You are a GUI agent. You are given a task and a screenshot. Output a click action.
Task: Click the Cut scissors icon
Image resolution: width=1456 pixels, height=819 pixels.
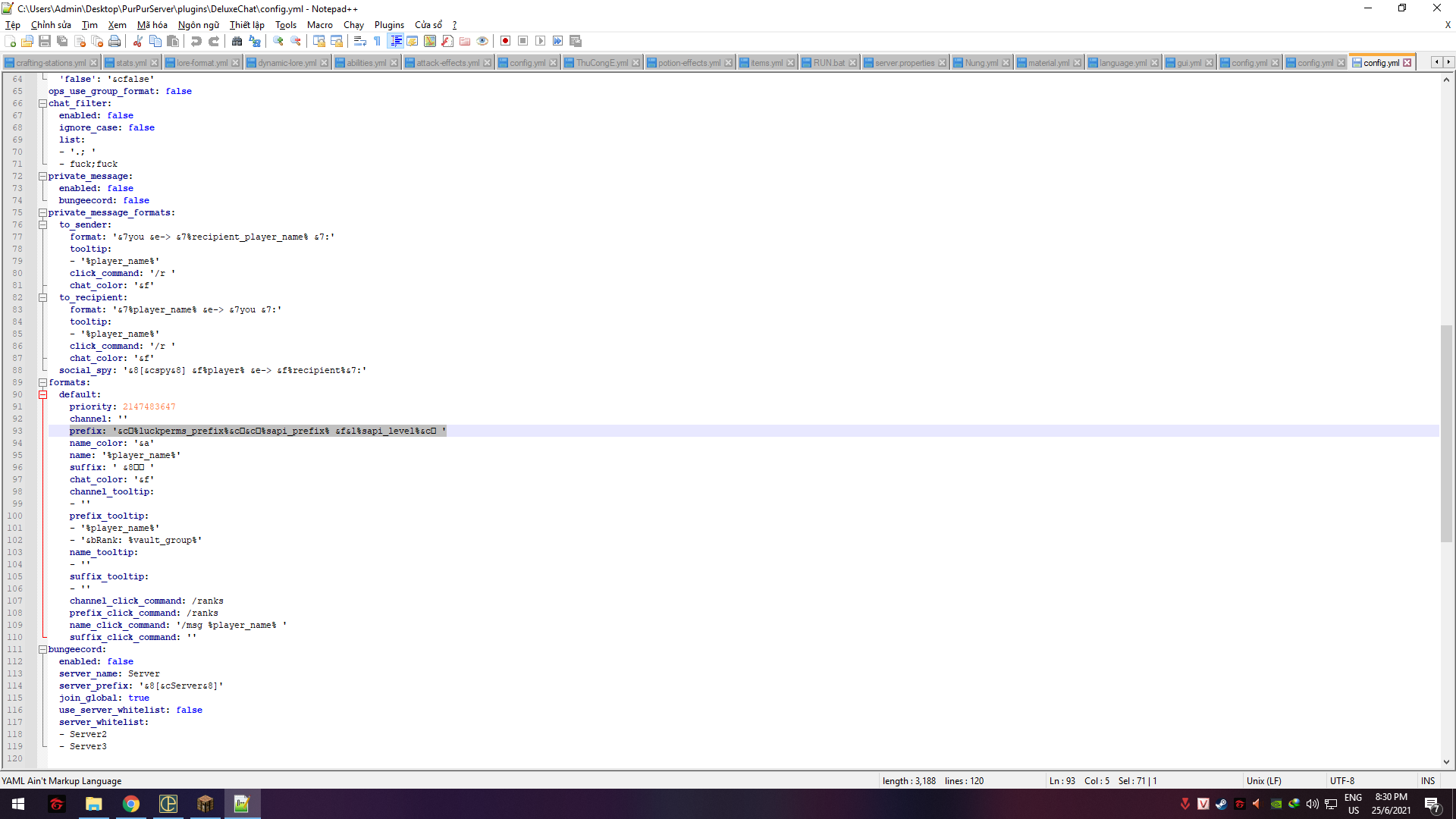tap(138, 41)
